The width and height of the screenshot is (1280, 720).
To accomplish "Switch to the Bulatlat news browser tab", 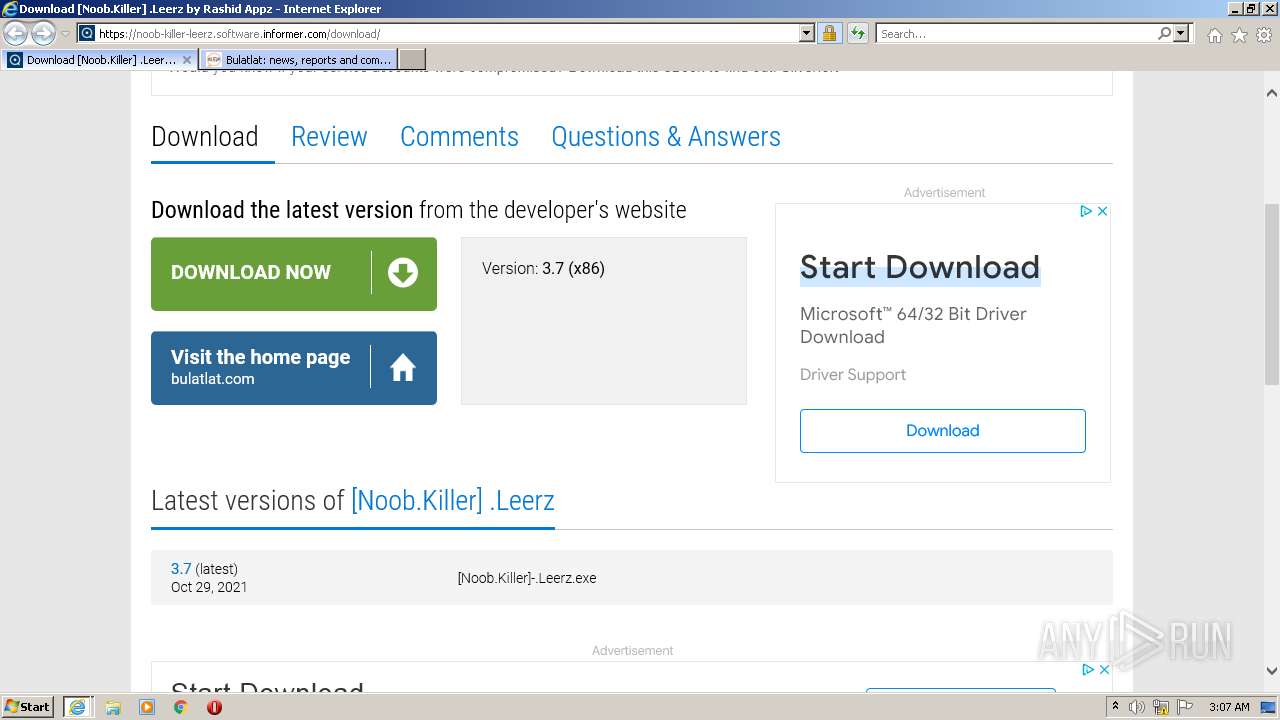I will [x=299, y=60].
